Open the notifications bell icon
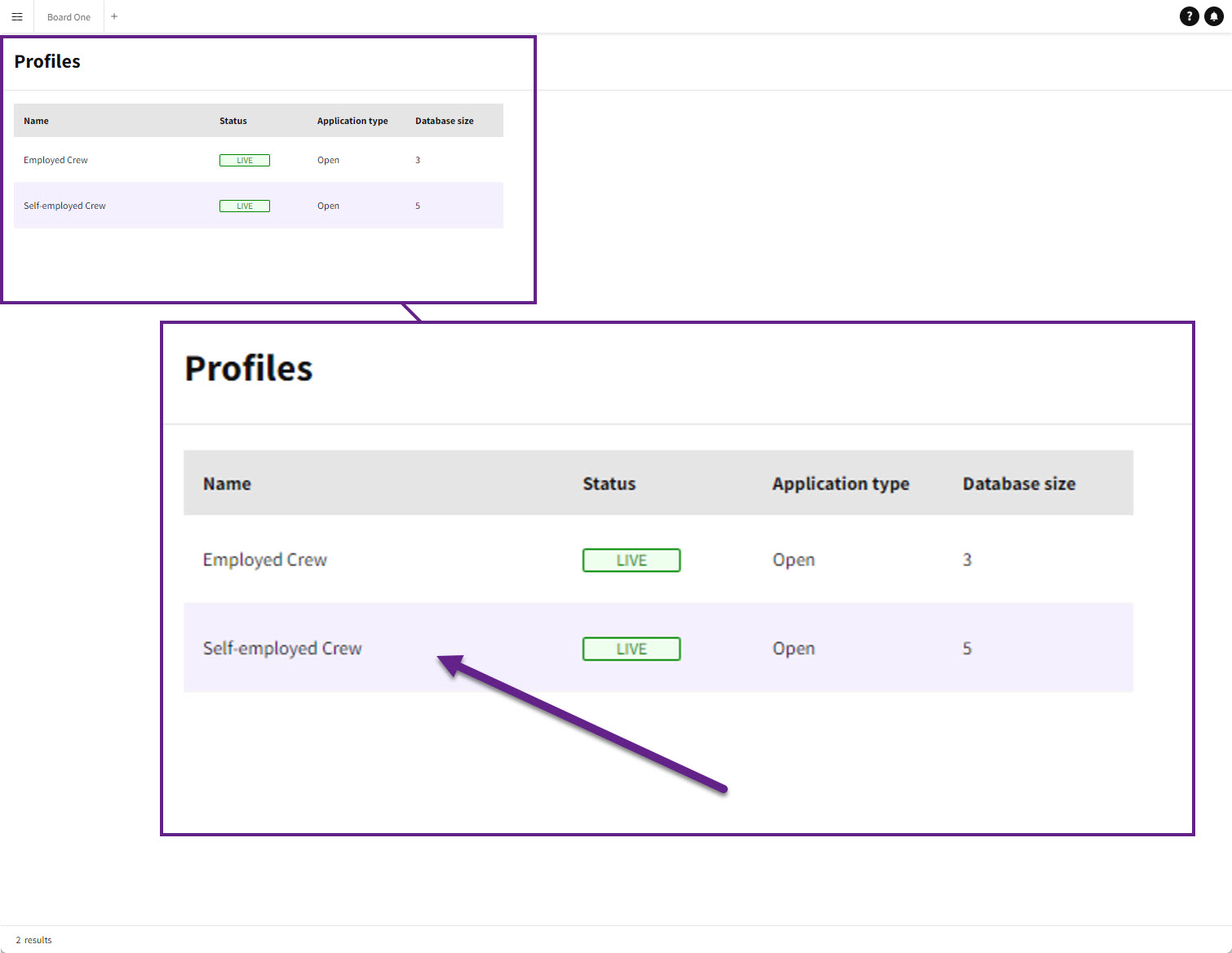Viewport: 1232px width, 953px height. click(x=1214, y=16)
